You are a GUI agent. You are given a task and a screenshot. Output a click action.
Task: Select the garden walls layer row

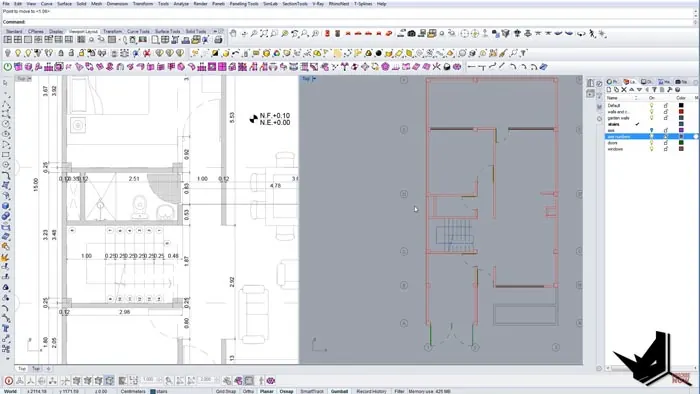(x=651, y=118)
